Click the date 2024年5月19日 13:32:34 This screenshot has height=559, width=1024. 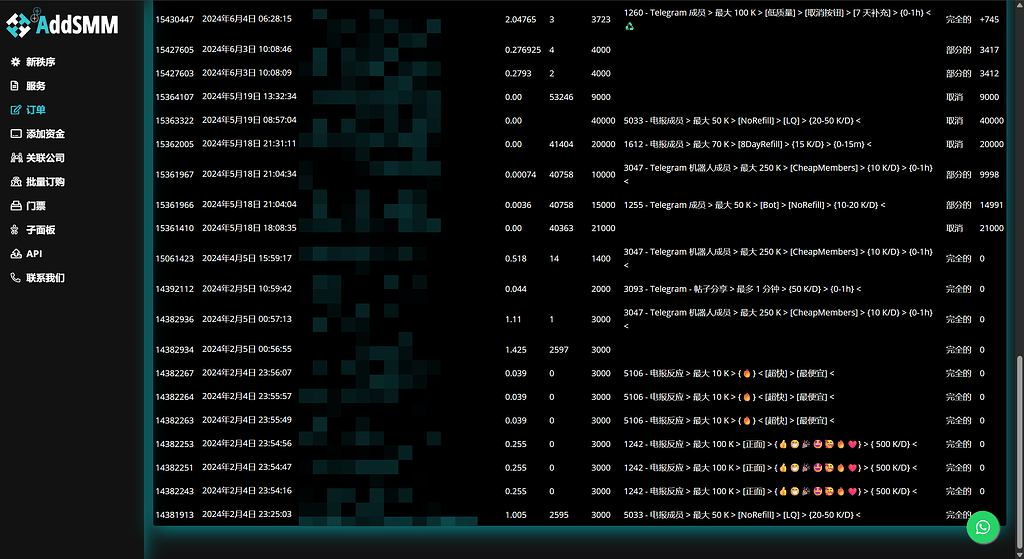click(x=249, y=96)
